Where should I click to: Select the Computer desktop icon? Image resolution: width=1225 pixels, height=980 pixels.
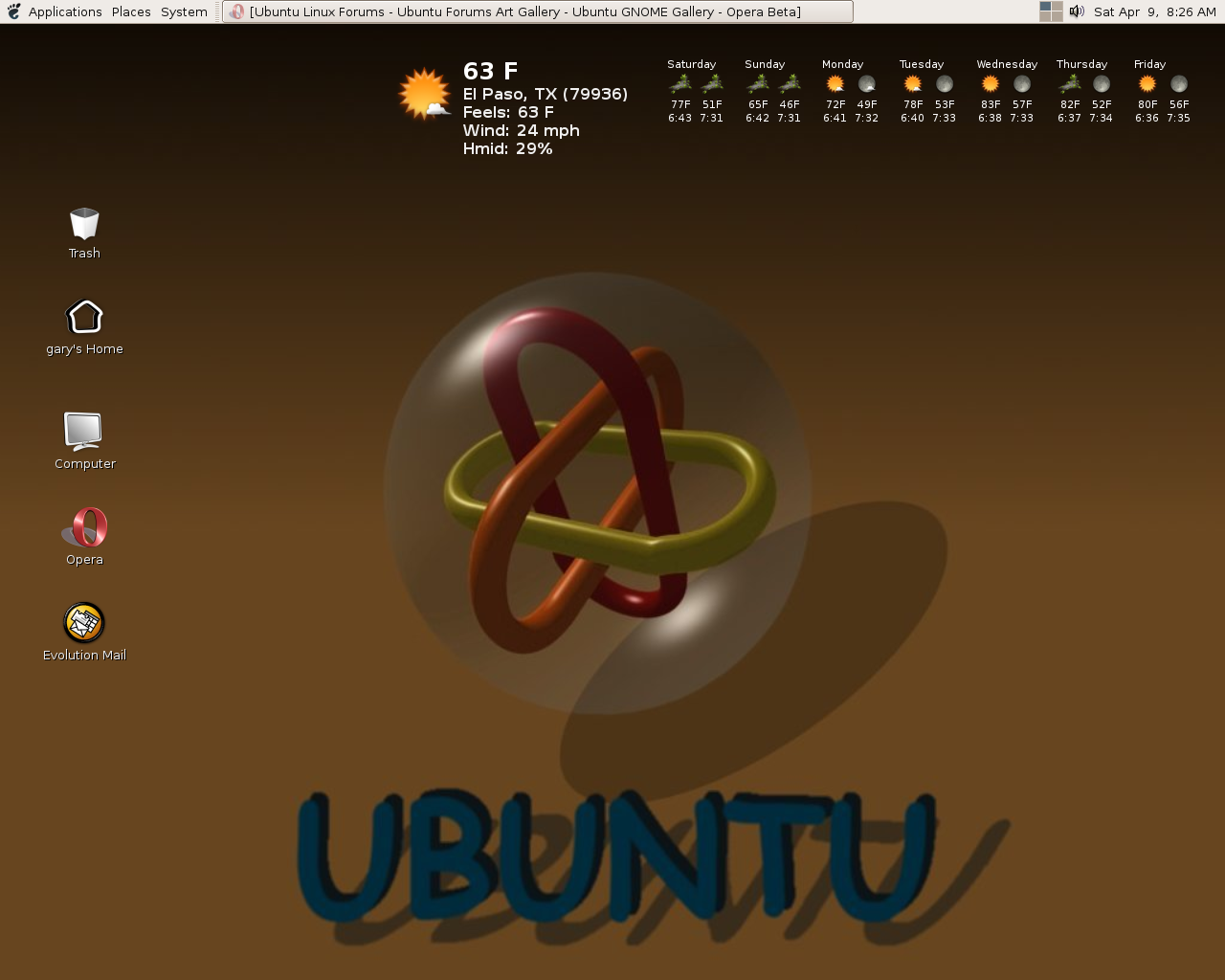tap(84, 441)
